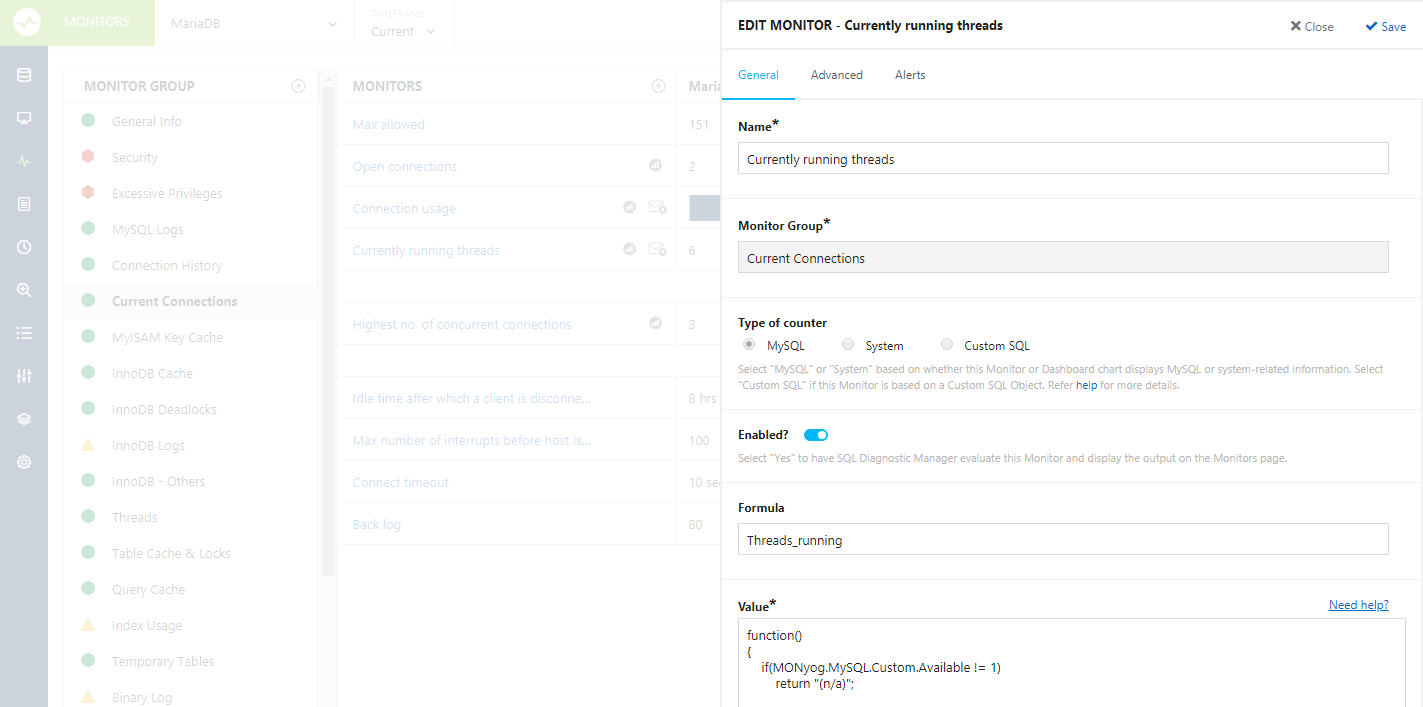Click the layers stack icon in the sidebar
The height and width of the screenshot is (707, 1423).
coord(24,419)
